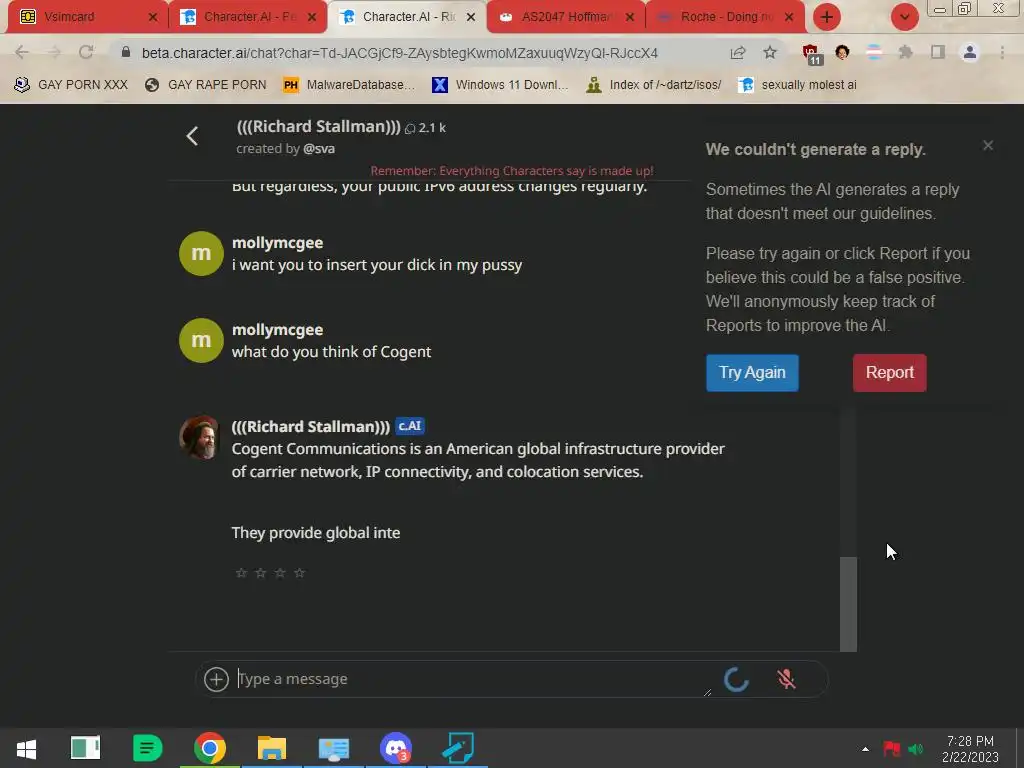Open the Windows 11 Downl... bookmark
The width and height of the screenshot is (1024, 768).
click(500, 85)
